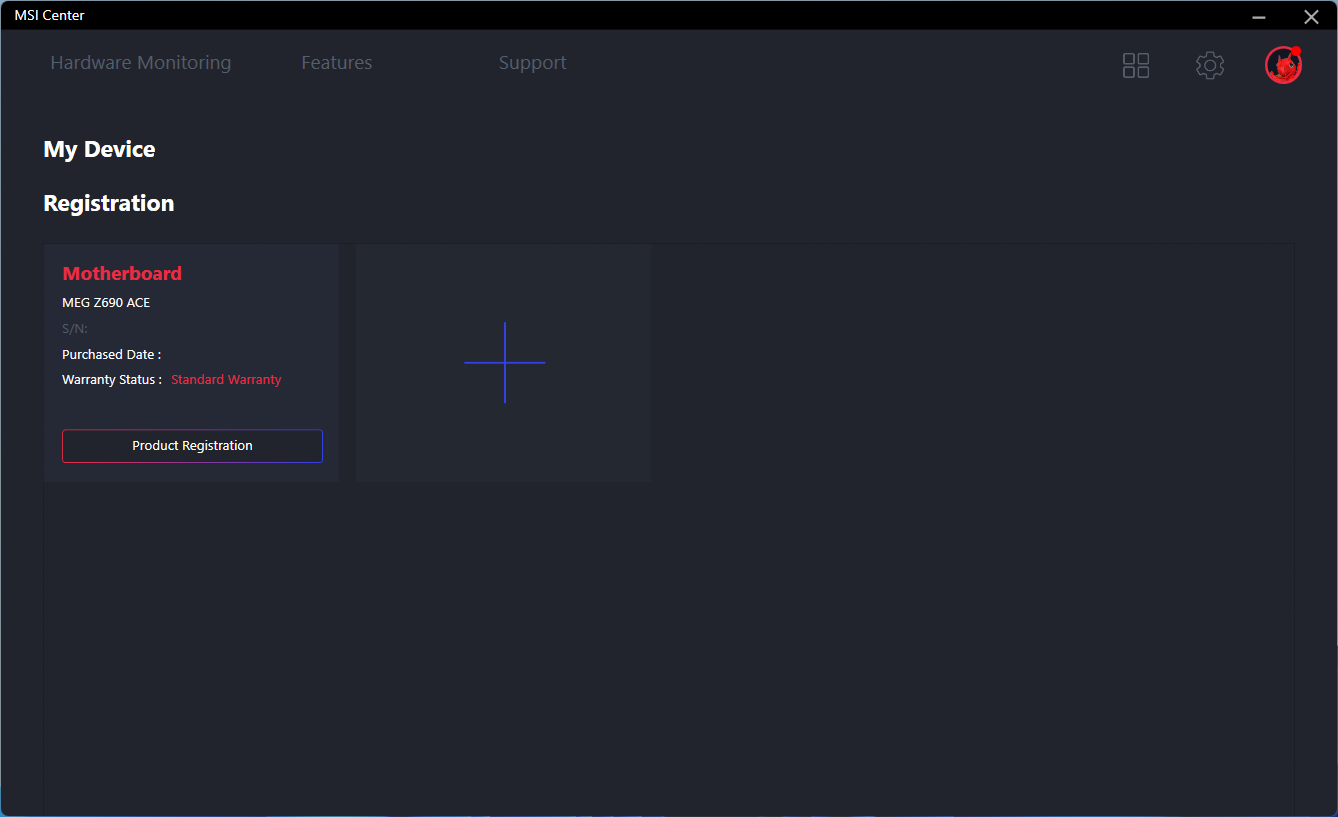The width and height of the screenshot is (1338, 817).
Task: Click the Registration section heading
Action: [x=109, y=203]
